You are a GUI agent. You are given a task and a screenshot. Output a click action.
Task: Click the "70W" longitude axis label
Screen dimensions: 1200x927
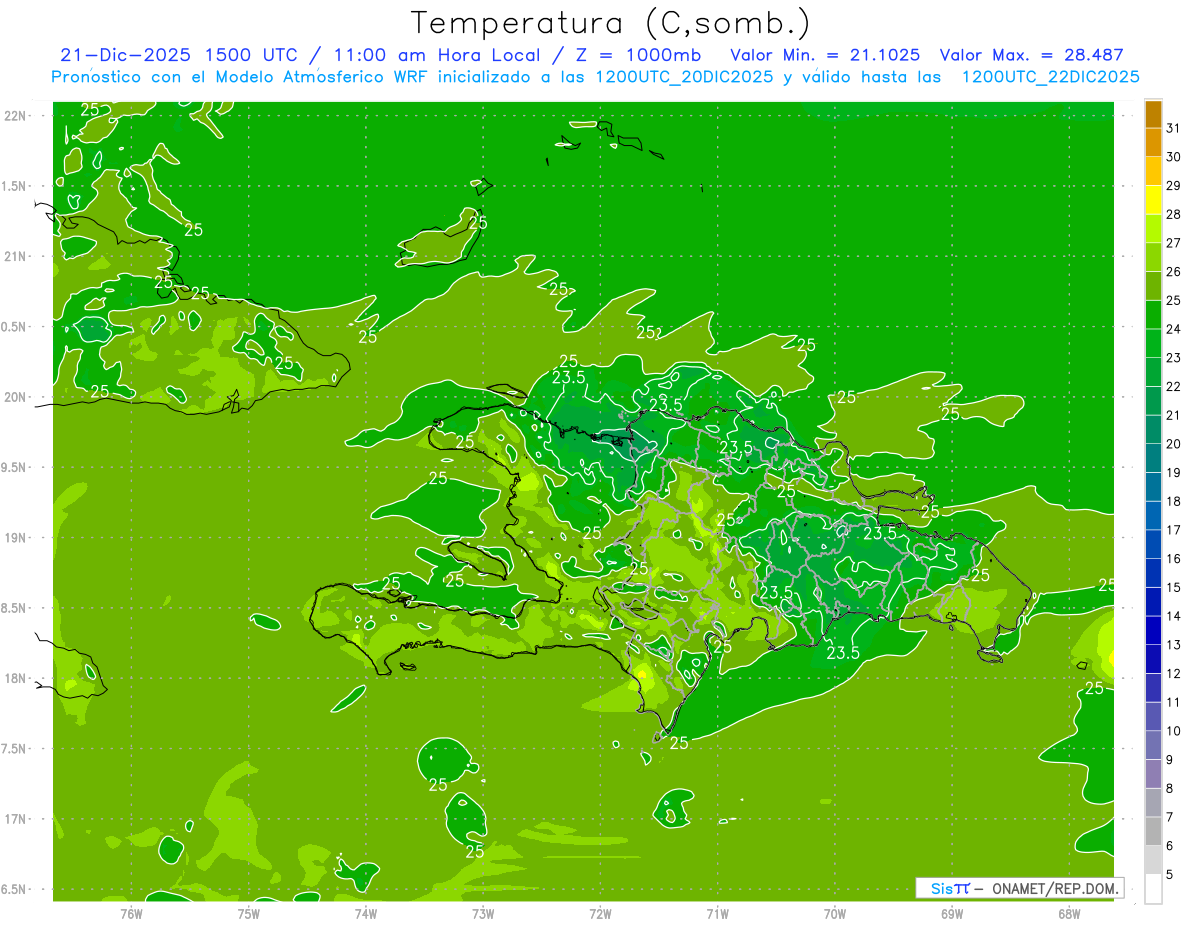[x=834, y=913]
